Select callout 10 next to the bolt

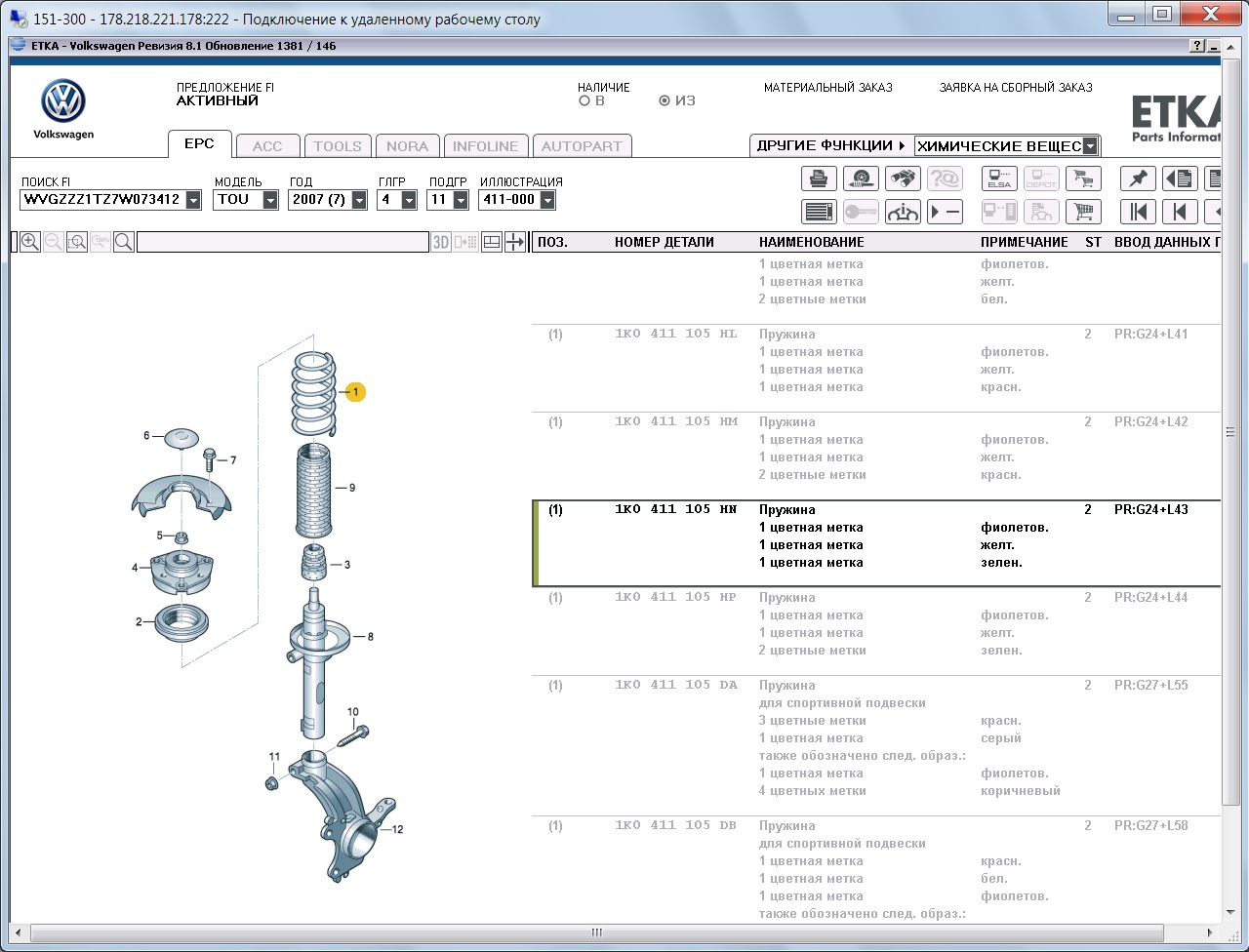353,712
